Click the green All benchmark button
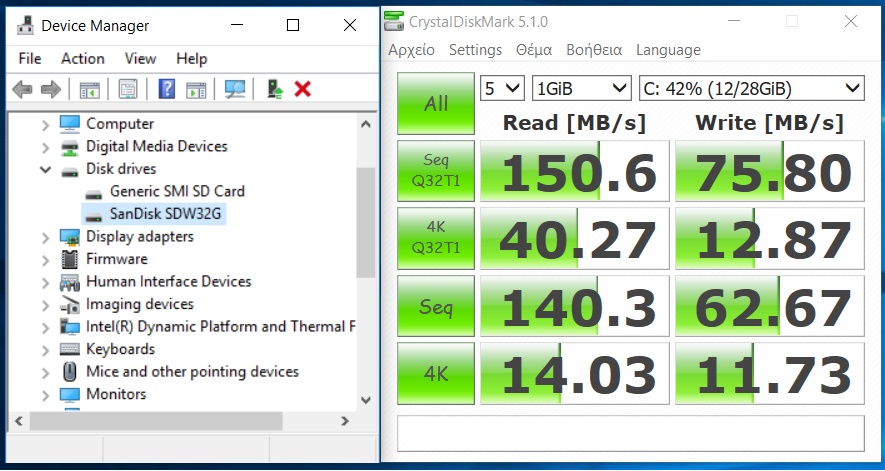This screenshot has height=471, width=885. (x=436, y=103)
